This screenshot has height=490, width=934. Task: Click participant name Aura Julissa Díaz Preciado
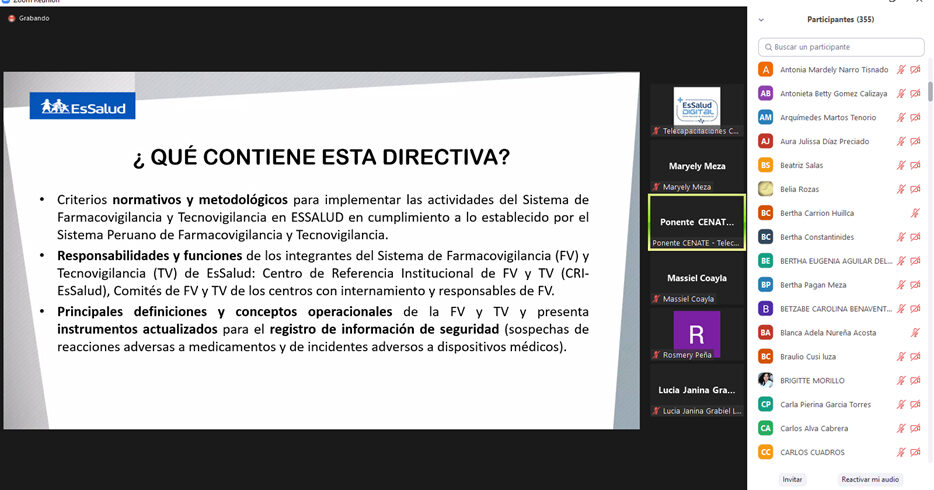[824, 141]
